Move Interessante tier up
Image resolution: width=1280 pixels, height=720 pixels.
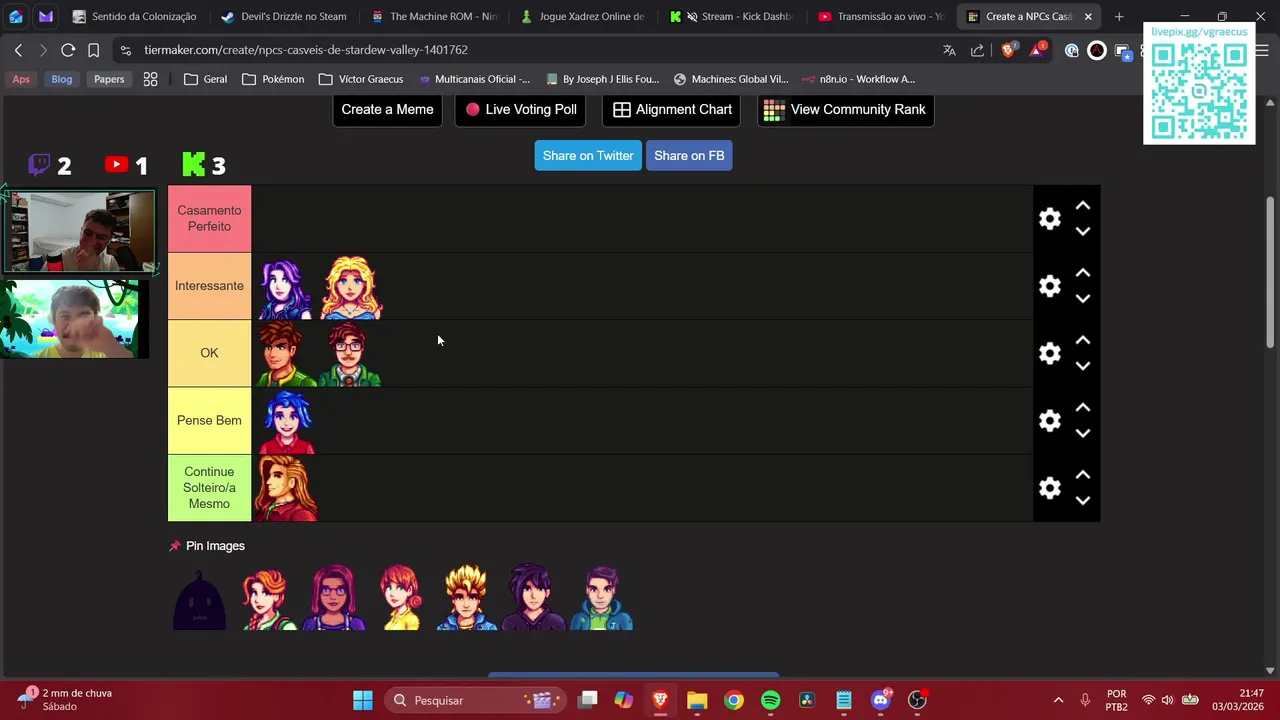(x=1082, y=273)
